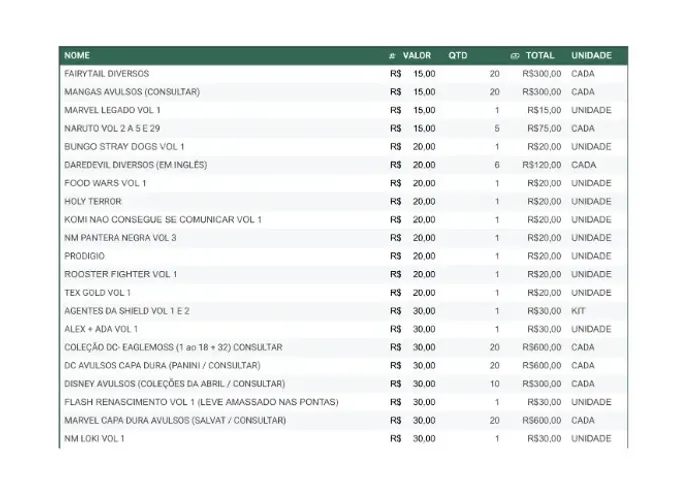
Task: Select 20,00 value in TEX GOLD row
Action: [x=424, y=293]
